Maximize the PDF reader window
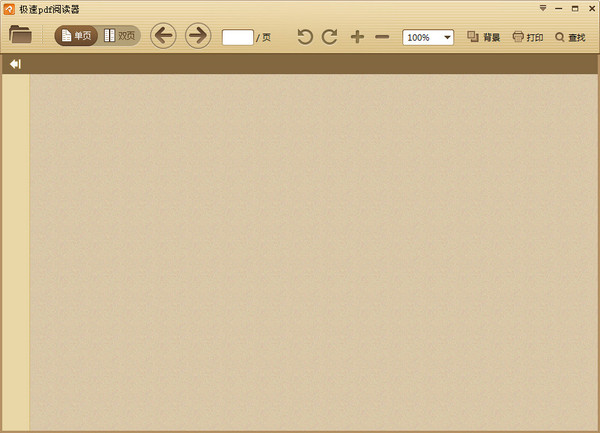 click(574, 8)
